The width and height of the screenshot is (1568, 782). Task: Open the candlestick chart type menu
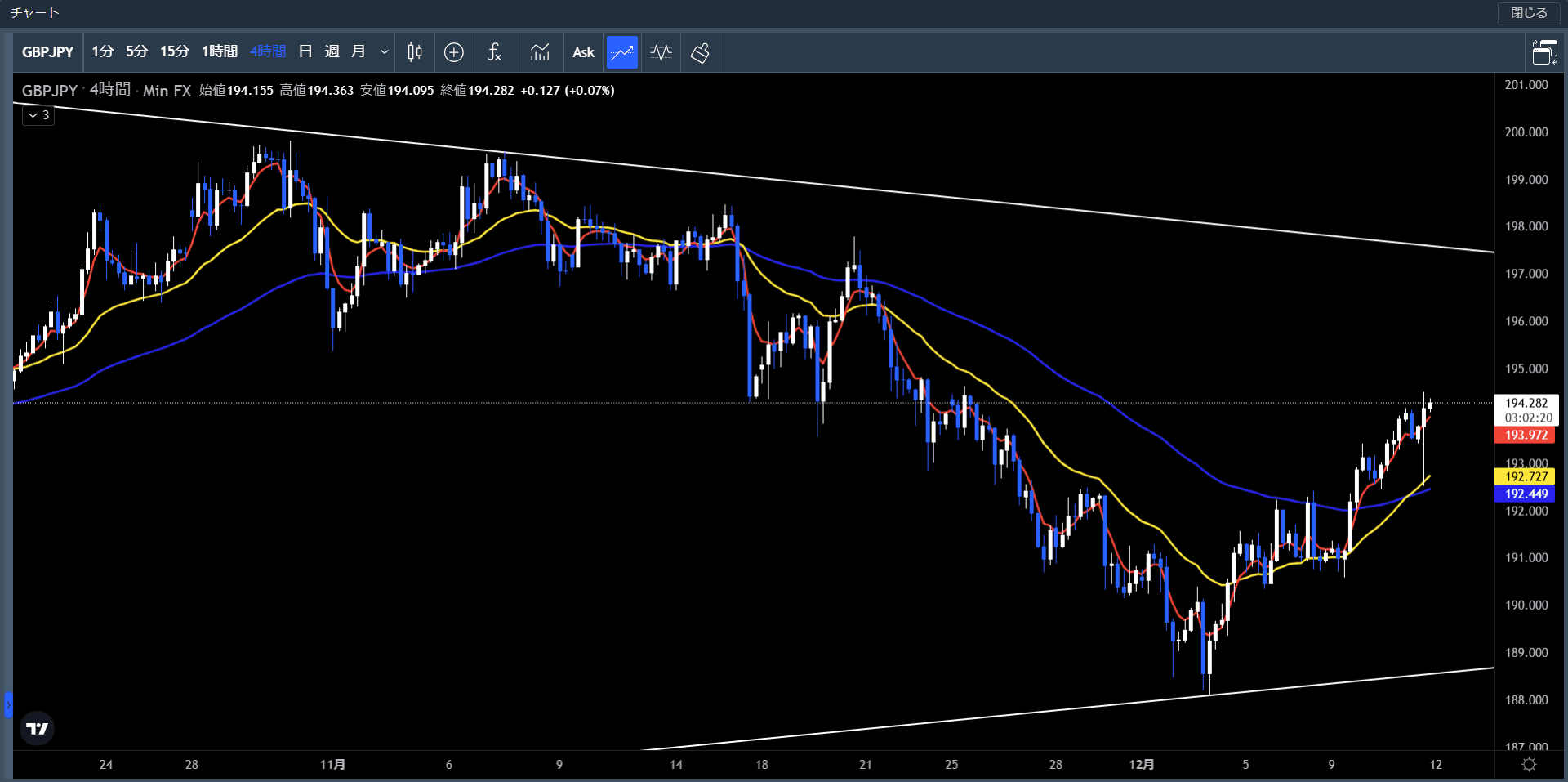tap(415, 52)
